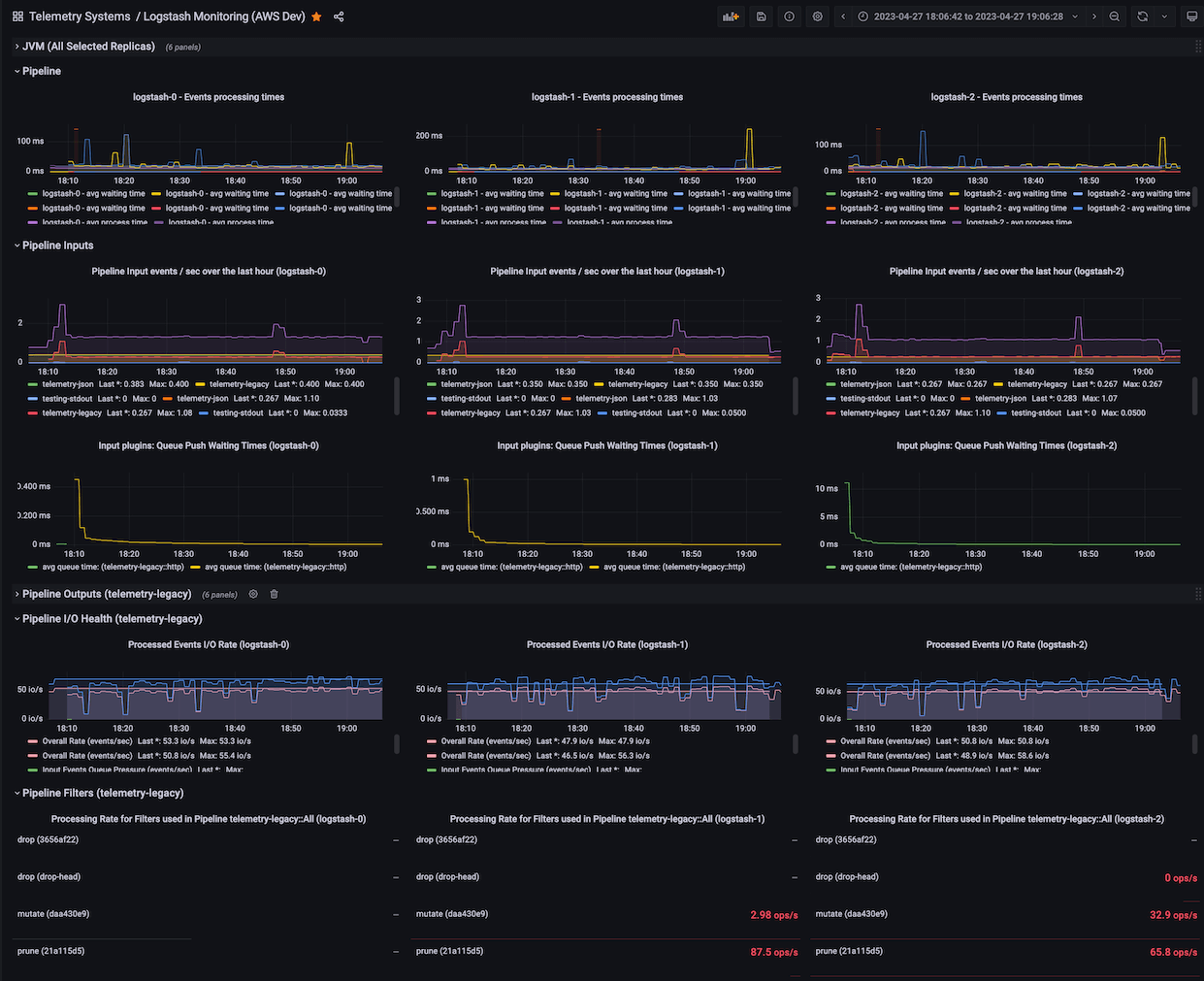Open color swatch of logstash-2 avg queue time legend
This screenshot has width=1204, height=981.
(831, 568)
